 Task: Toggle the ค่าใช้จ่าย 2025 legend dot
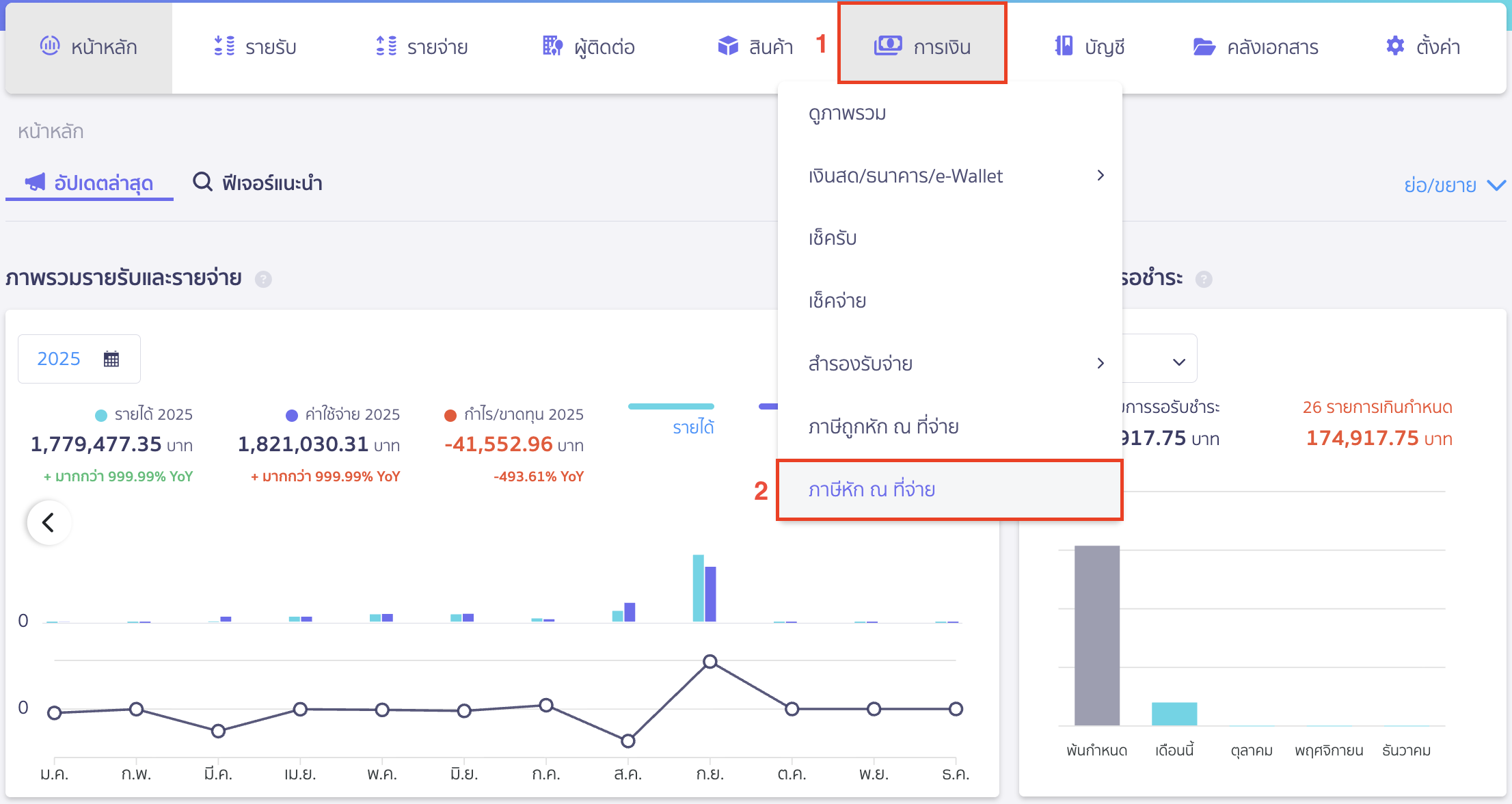coord(292,415)
